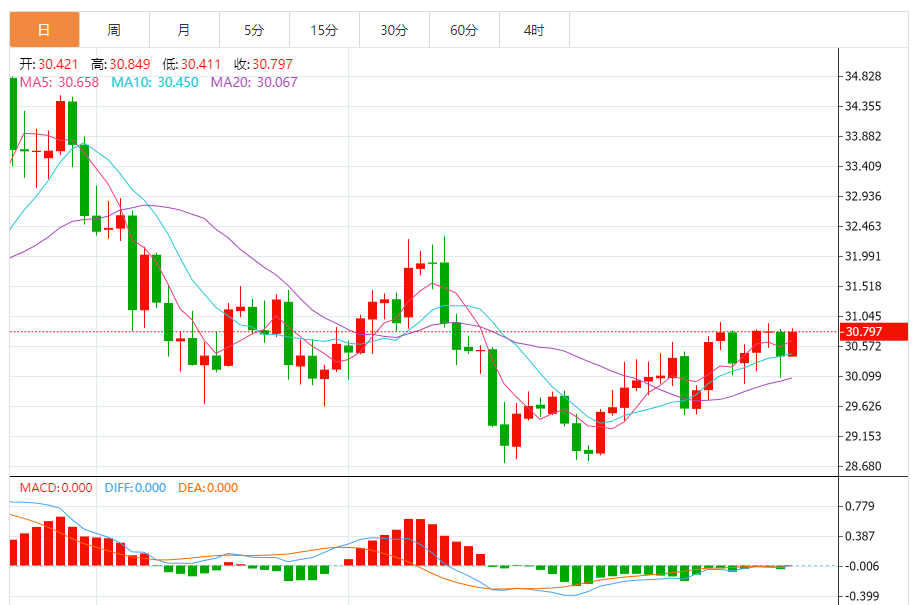Click the MA20: 30.067 indicator label
Viewport: 915px width, 605px height.
click(254, 82)
